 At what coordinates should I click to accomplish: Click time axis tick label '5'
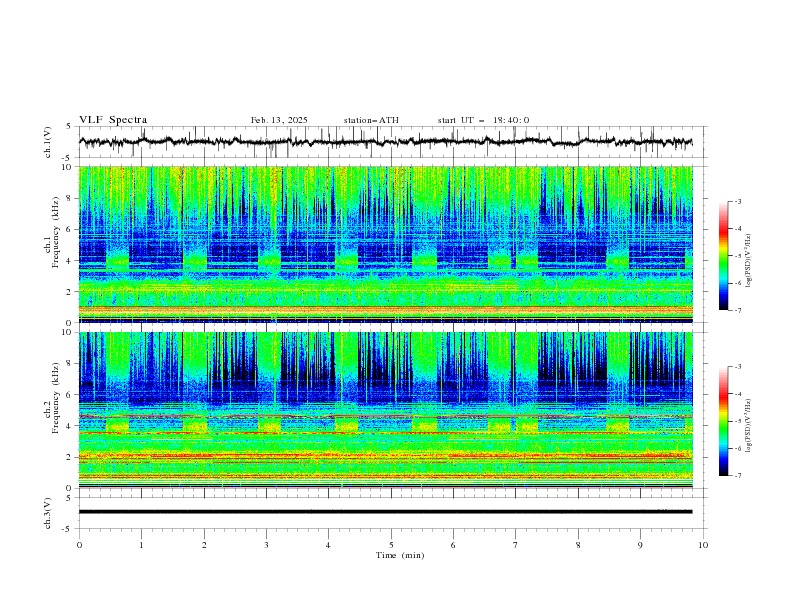[x=391, y=545]
